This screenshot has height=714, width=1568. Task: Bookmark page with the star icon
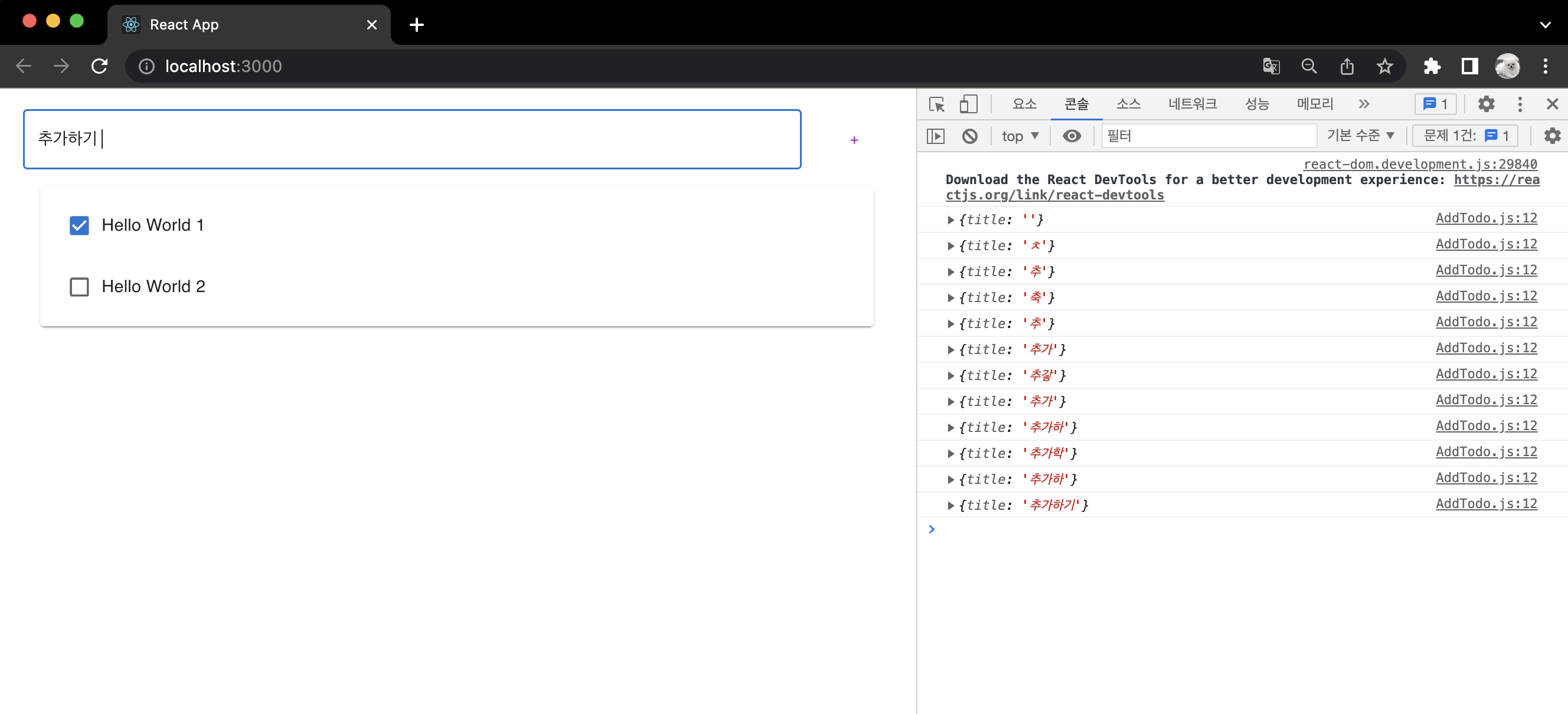coord(1384,65)
